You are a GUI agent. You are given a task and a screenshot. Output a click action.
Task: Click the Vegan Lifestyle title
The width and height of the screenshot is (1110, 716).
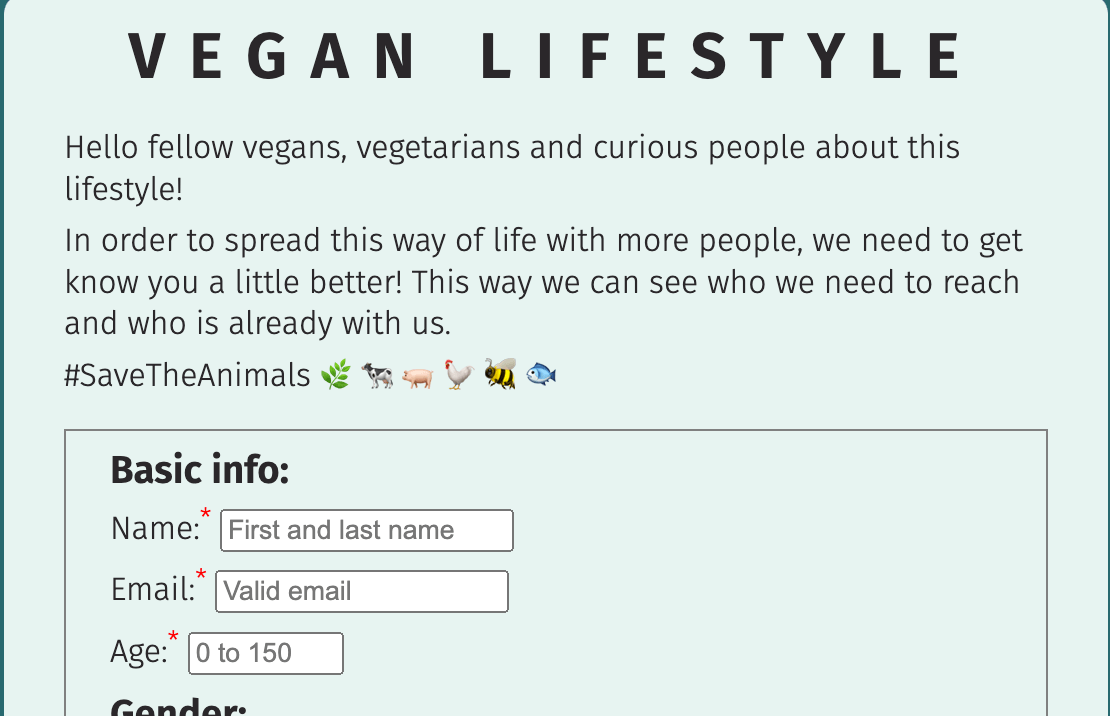[545, 57]
